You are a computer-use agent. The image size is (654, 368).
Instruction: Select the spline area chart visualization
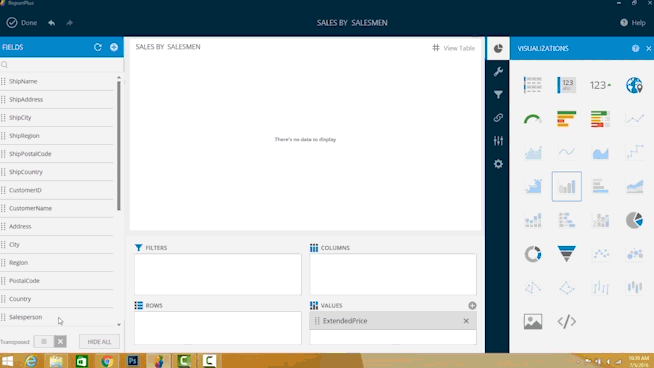click(601, 153)
